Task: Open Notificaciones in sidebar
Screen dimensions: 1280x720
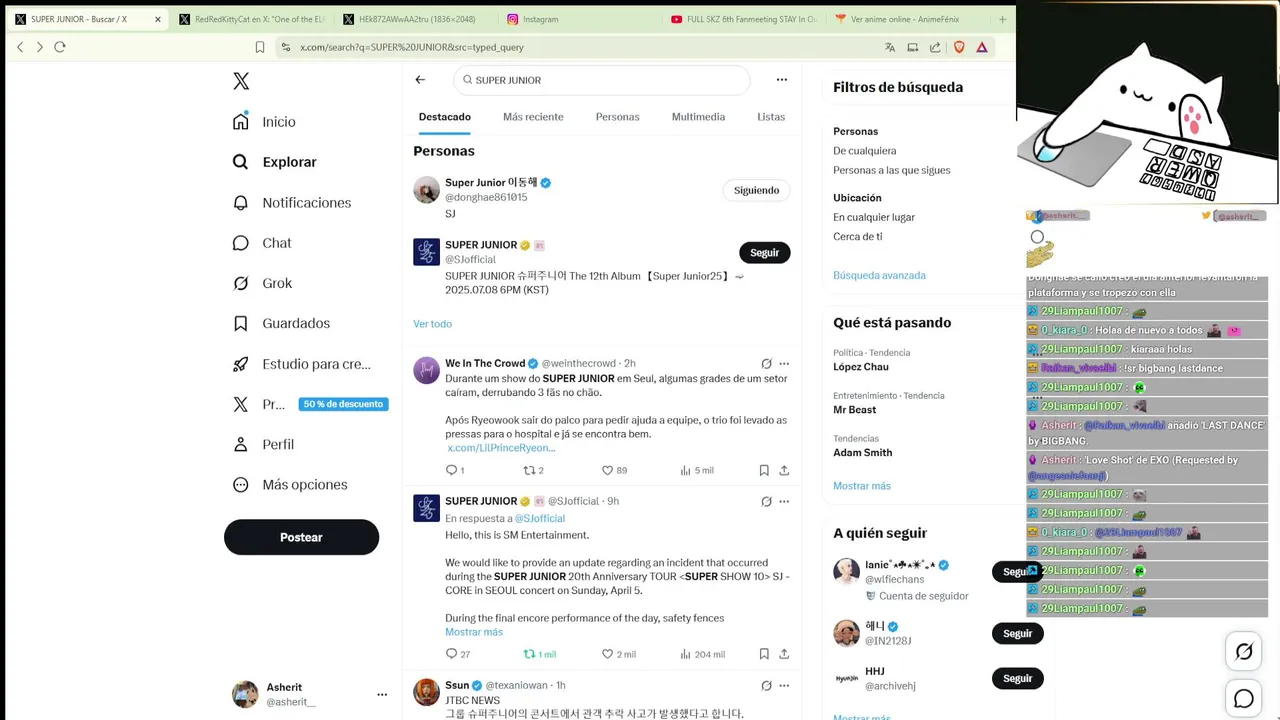Action: 292,202
